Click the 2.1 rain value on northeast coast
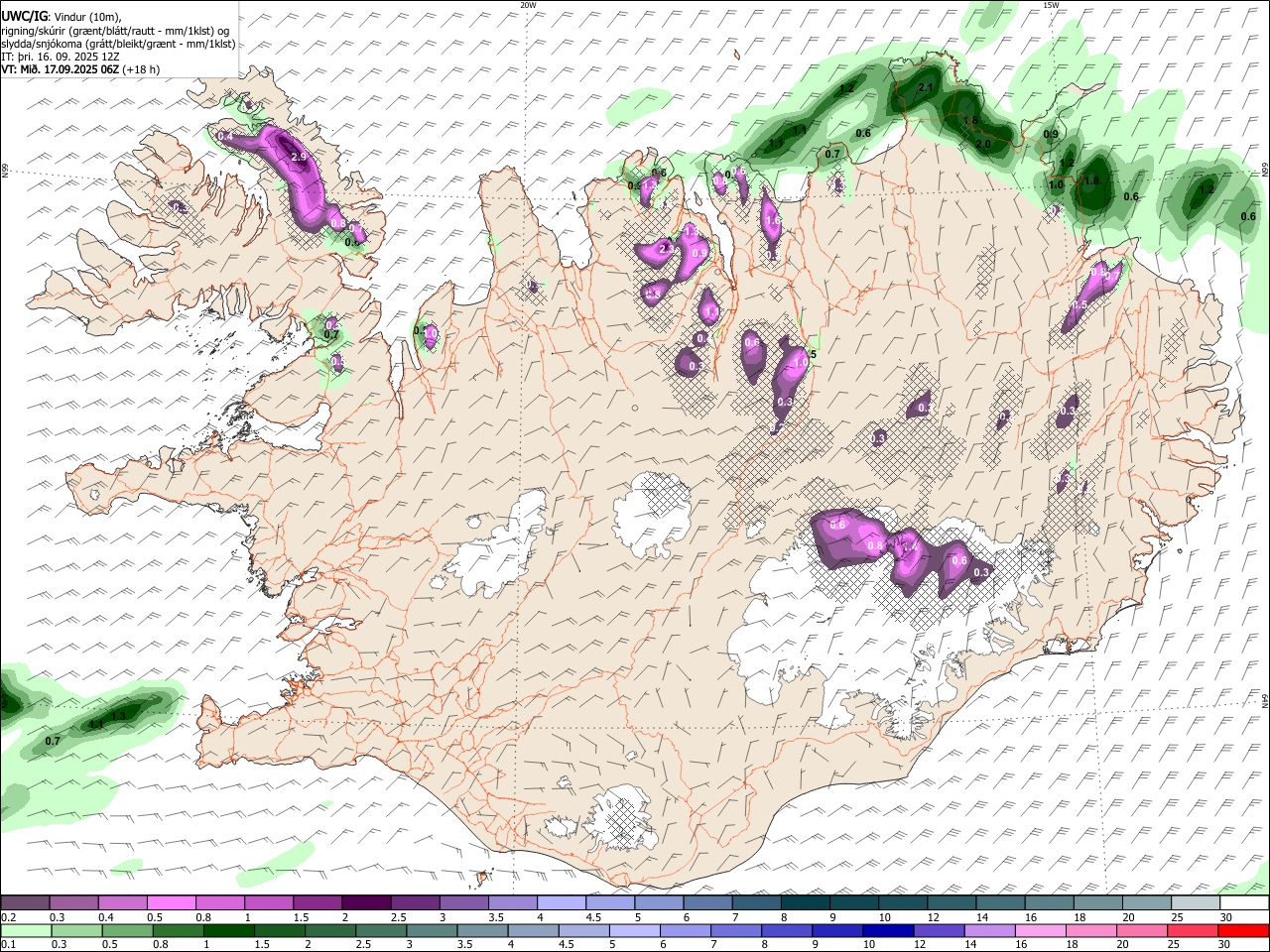Image resolution: width=1270 pixels, height=952 pixels. 927,88
